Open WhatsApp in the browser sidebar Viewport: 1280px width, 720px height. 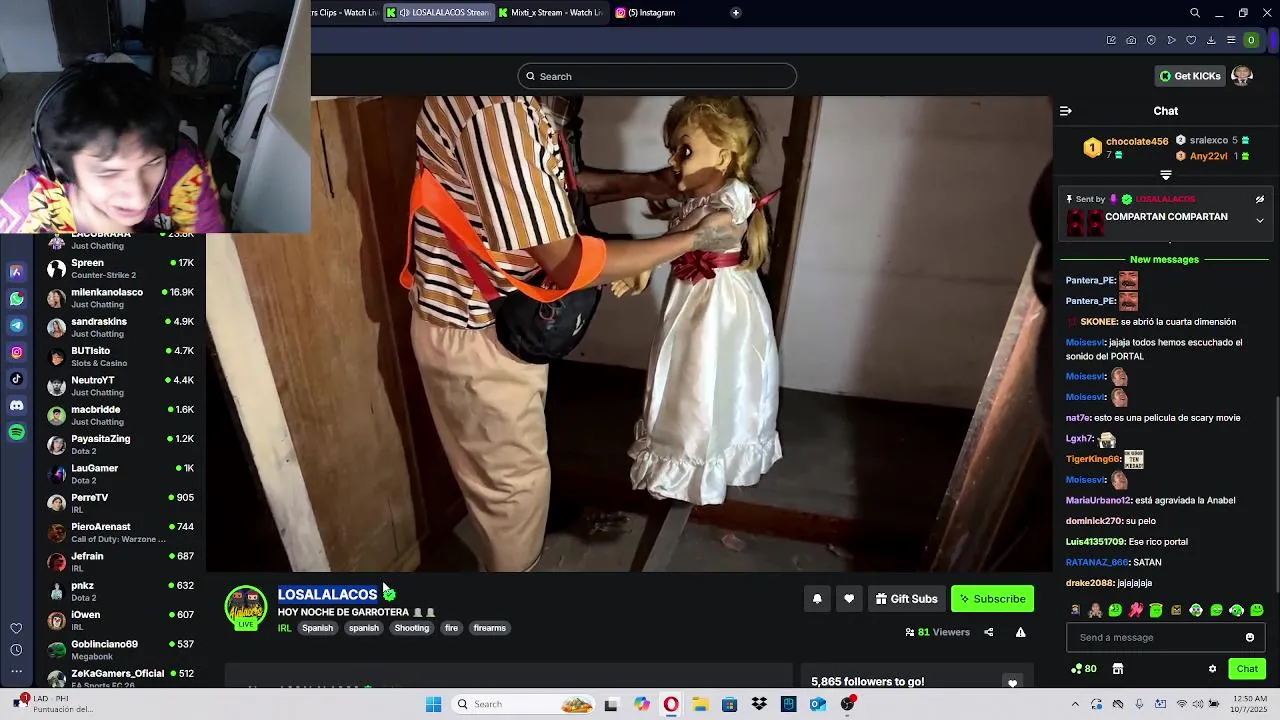tap(17, 299)
